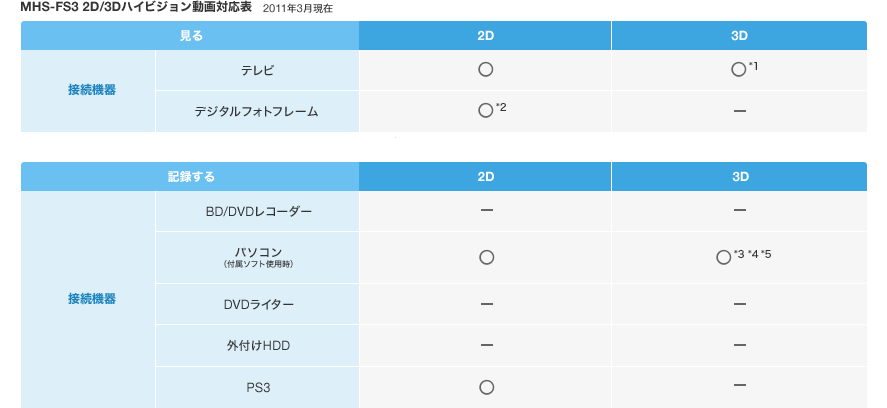This screenshot has height=408, width=887.
Task: Click the PS3 2D circle mark
Action: click(486, 387)
